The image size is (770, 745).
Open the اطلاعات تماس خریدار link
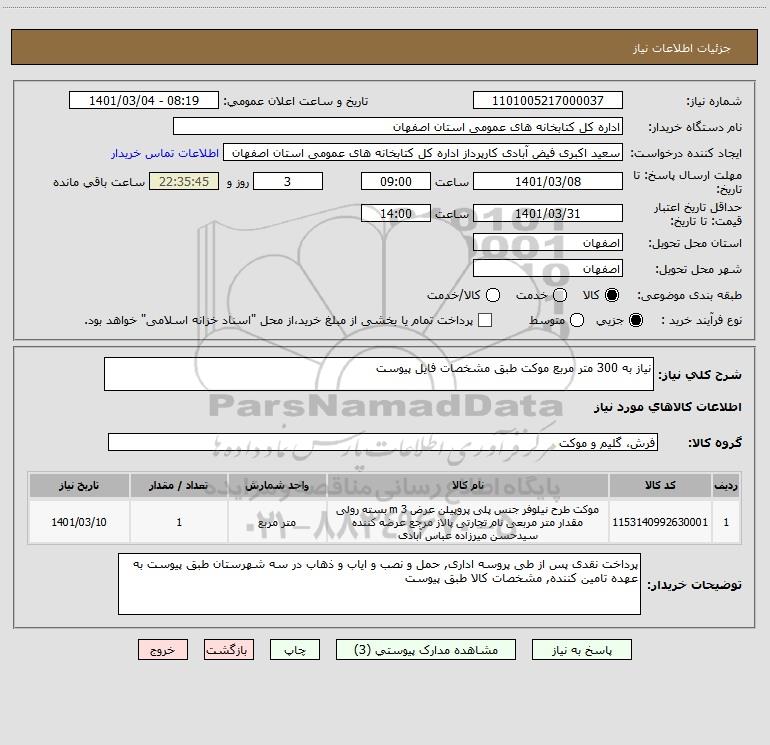click(x=165, y=153)
